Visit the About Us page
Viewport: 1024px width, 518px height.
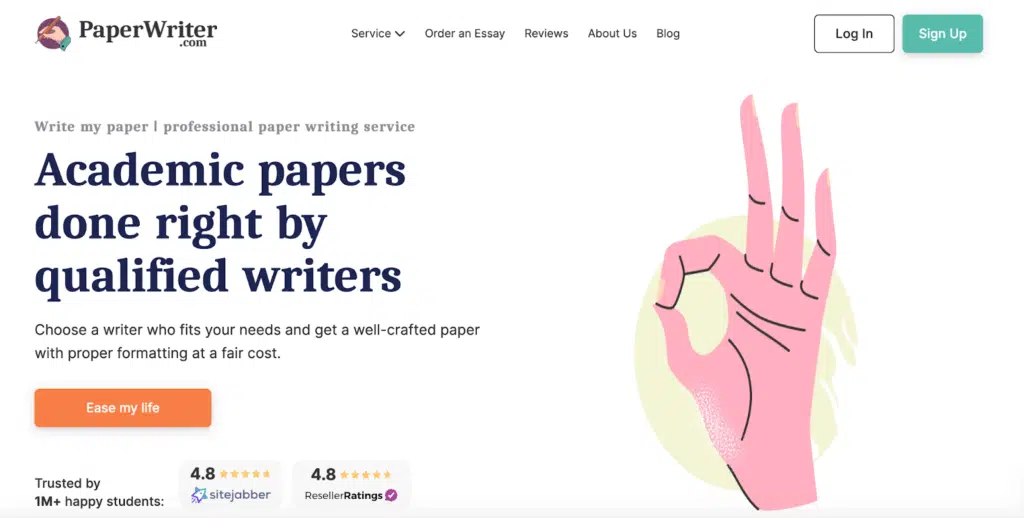[x=612, y=33]
